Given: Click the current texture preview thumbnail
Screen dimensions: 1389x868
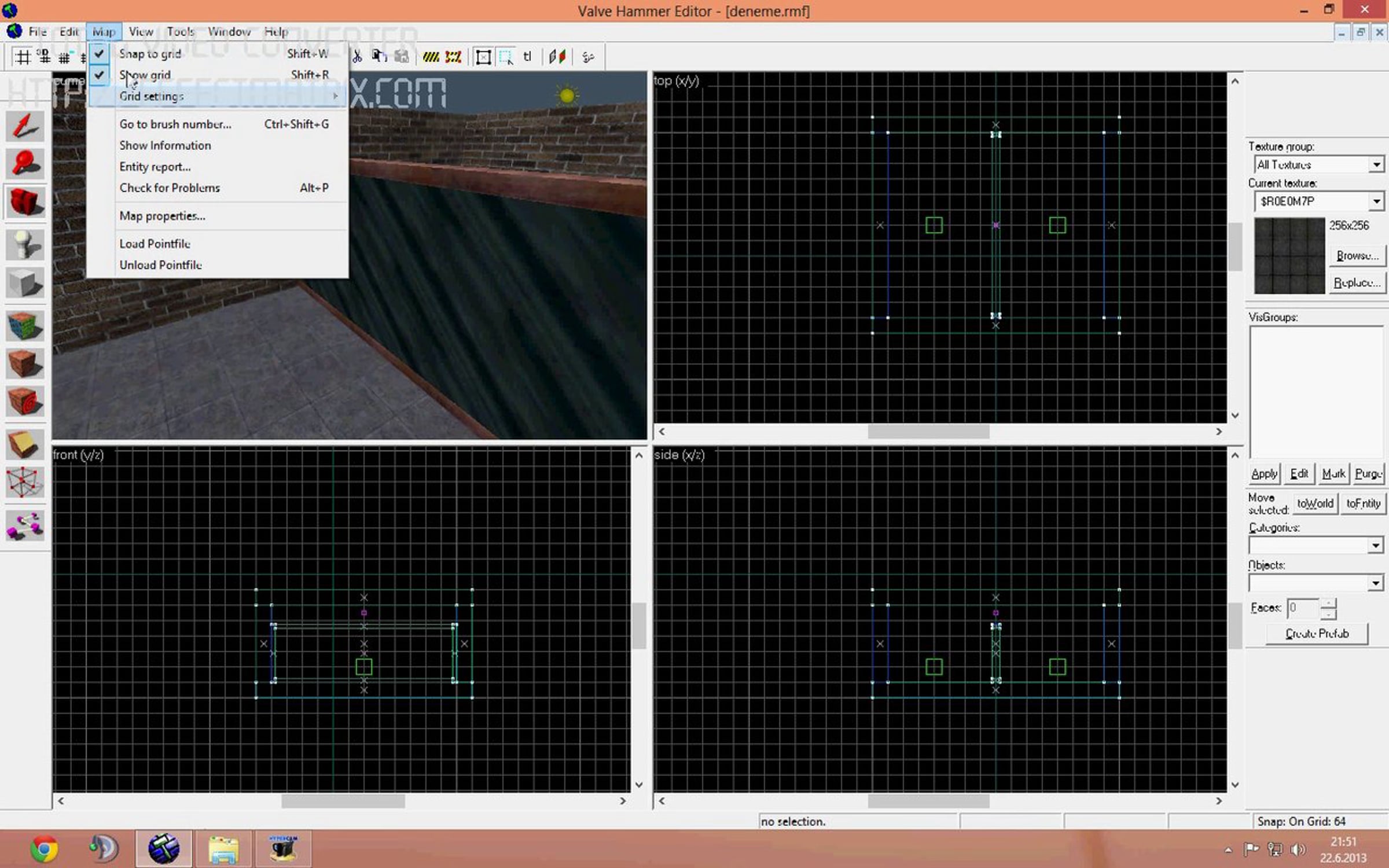Looking at the screenshot, I should coord(1289,255).
